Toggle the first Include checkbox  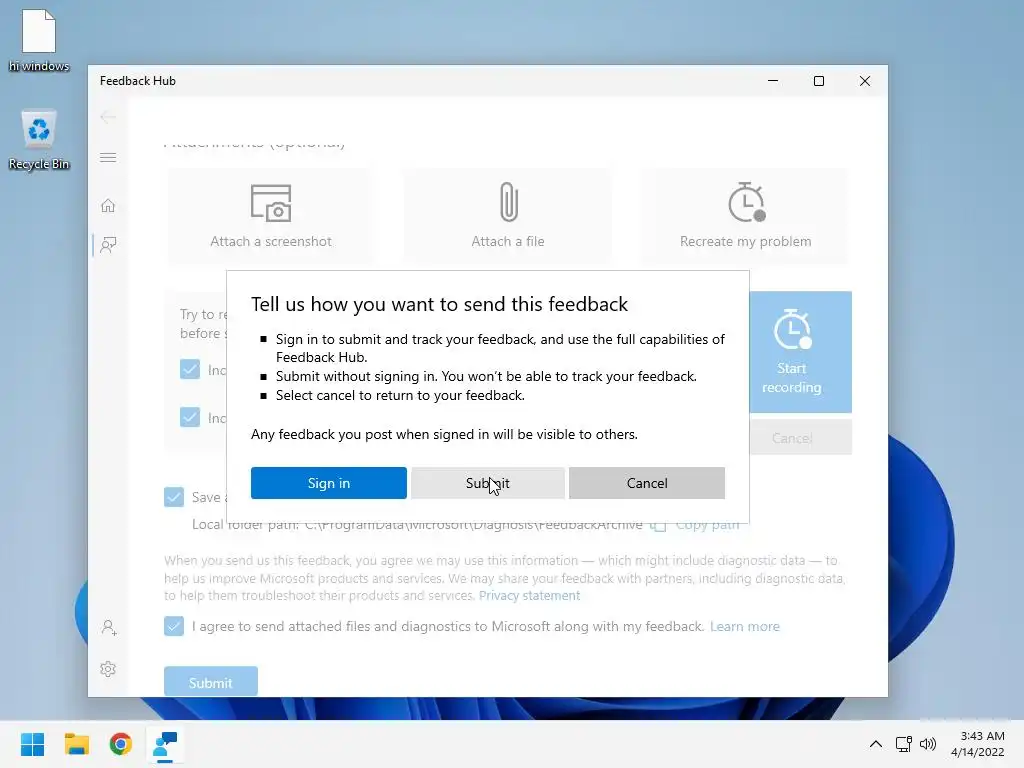coord(190,369)
